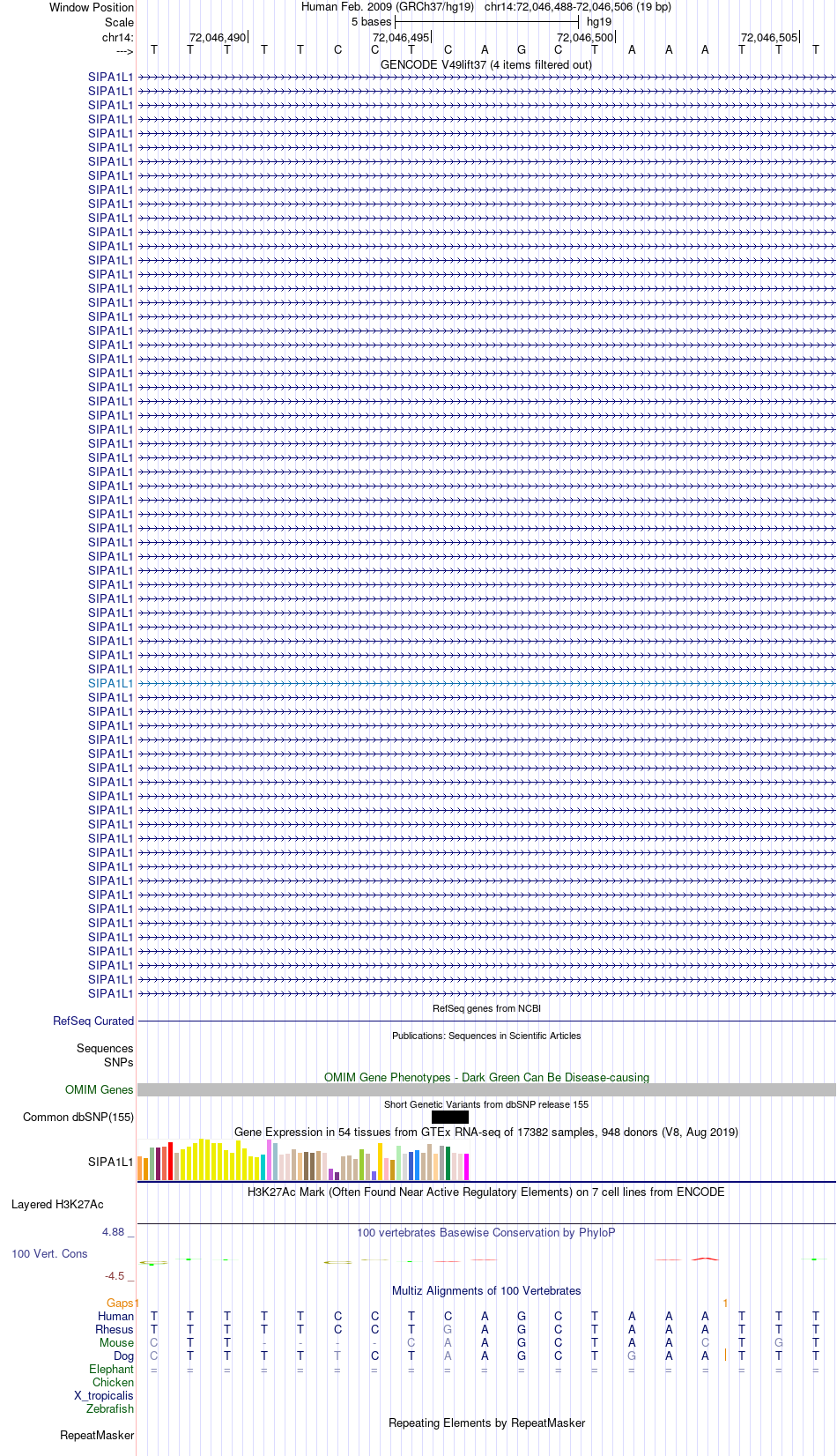The height and width of the screenshot is (1456, 837).
Task: Click the Human Feb. 2009 (GRCh37/hg19) assembly title
Action: 388,7
